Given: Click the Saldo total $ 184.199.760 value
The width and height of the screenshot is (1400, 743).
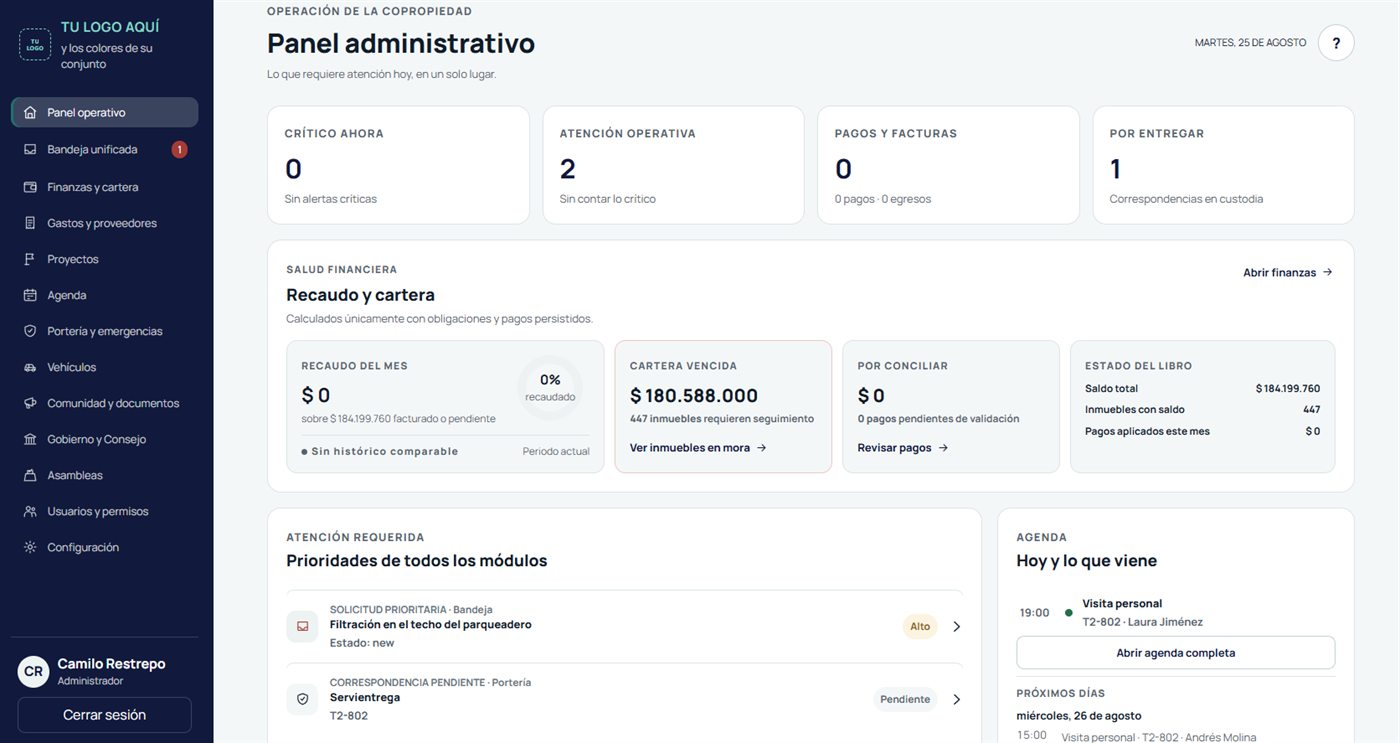Looking at the screenshot, I should [1288, 388].
